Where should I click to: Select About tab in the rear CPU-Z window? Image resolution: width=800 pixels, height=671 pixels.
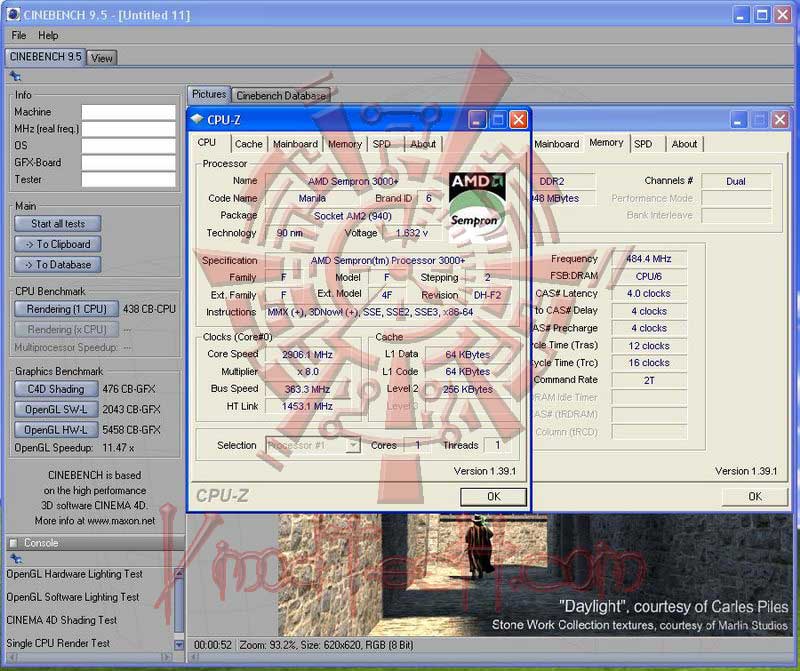click(684, 144)
